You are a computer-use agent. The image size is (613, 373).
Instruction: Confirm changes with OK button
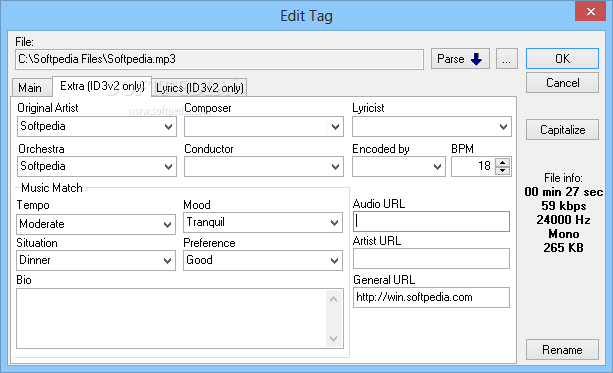click(562, 59)
